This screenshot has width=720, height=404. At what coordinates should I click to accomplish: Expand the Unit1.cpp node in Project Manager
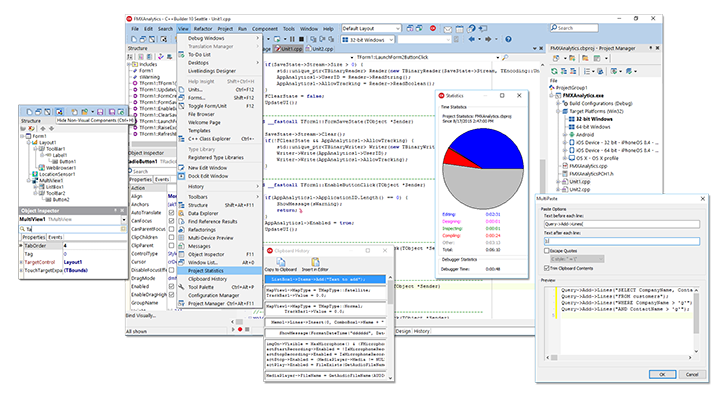point(559,182)
